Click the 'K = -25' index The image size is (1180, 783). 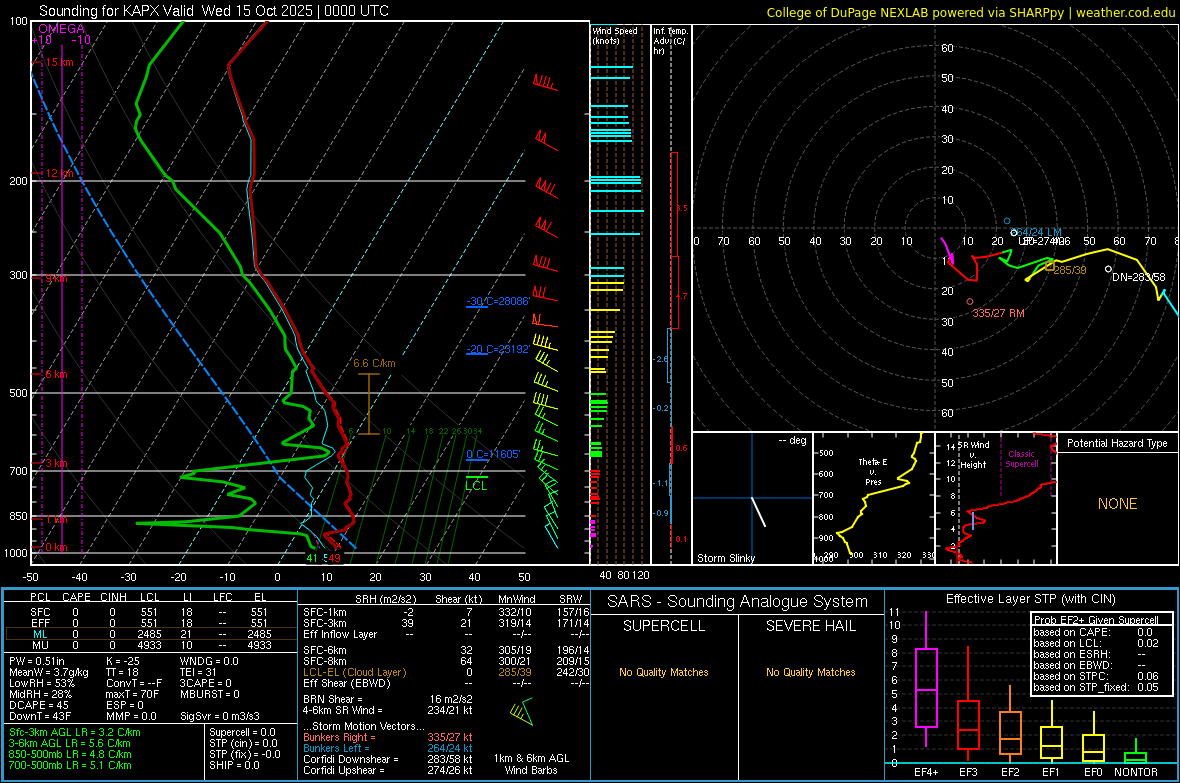coord(123,661)
